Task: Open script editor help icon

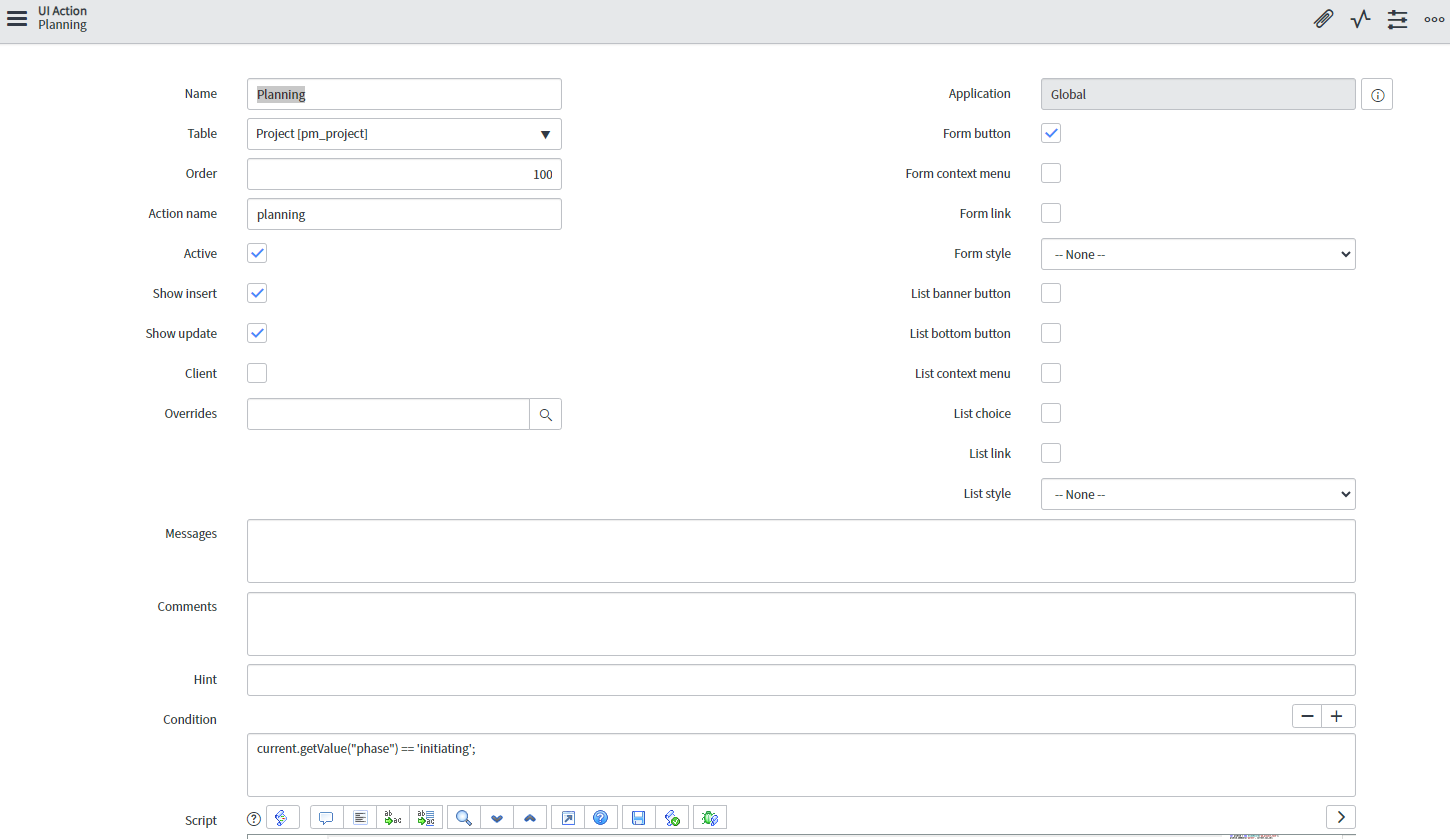Action: (601, 817)
